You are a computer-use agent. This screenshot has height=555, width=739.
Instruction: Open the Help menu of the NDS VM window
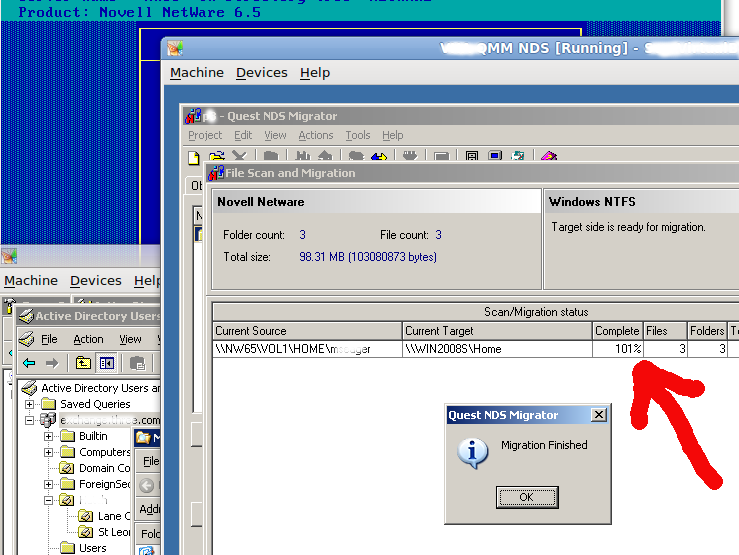click(315, 73)
